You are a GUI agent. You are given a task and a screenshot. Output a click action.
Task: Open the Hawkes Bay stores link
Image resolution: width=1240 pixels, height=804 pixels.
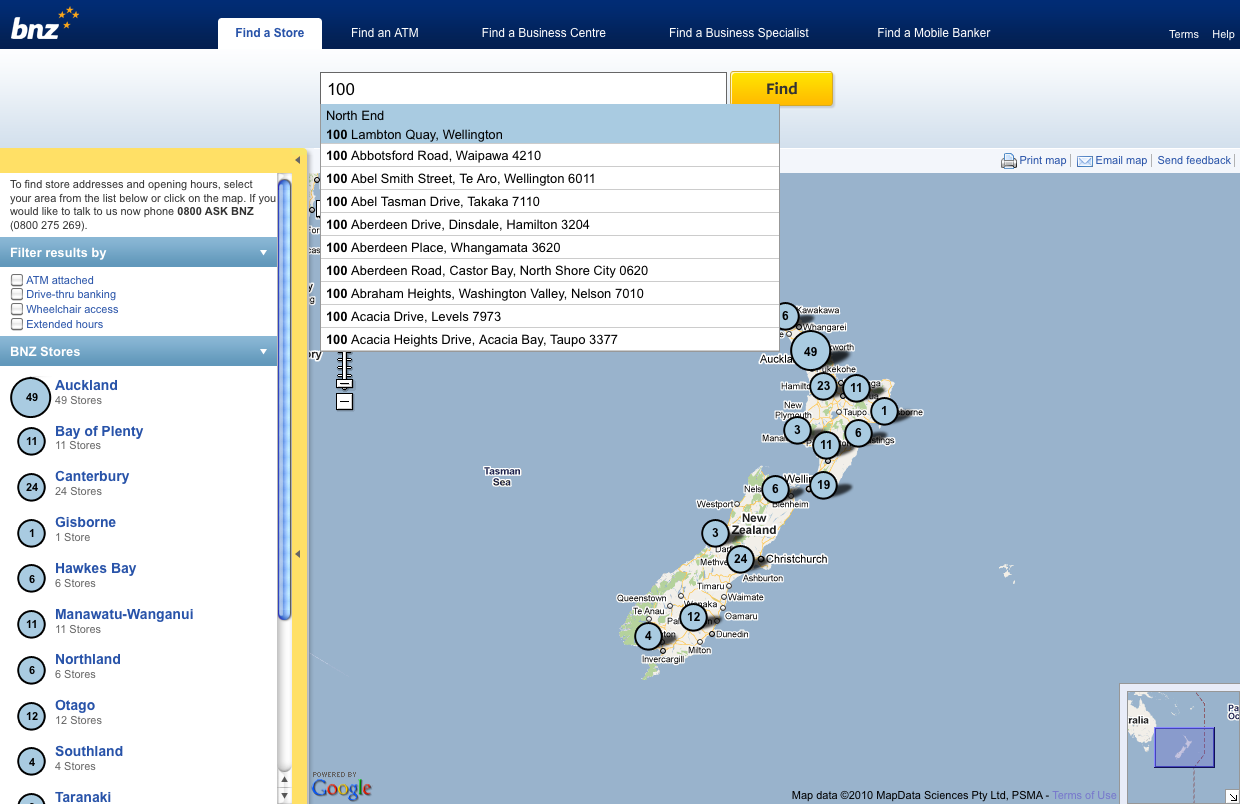click(95, 568)
